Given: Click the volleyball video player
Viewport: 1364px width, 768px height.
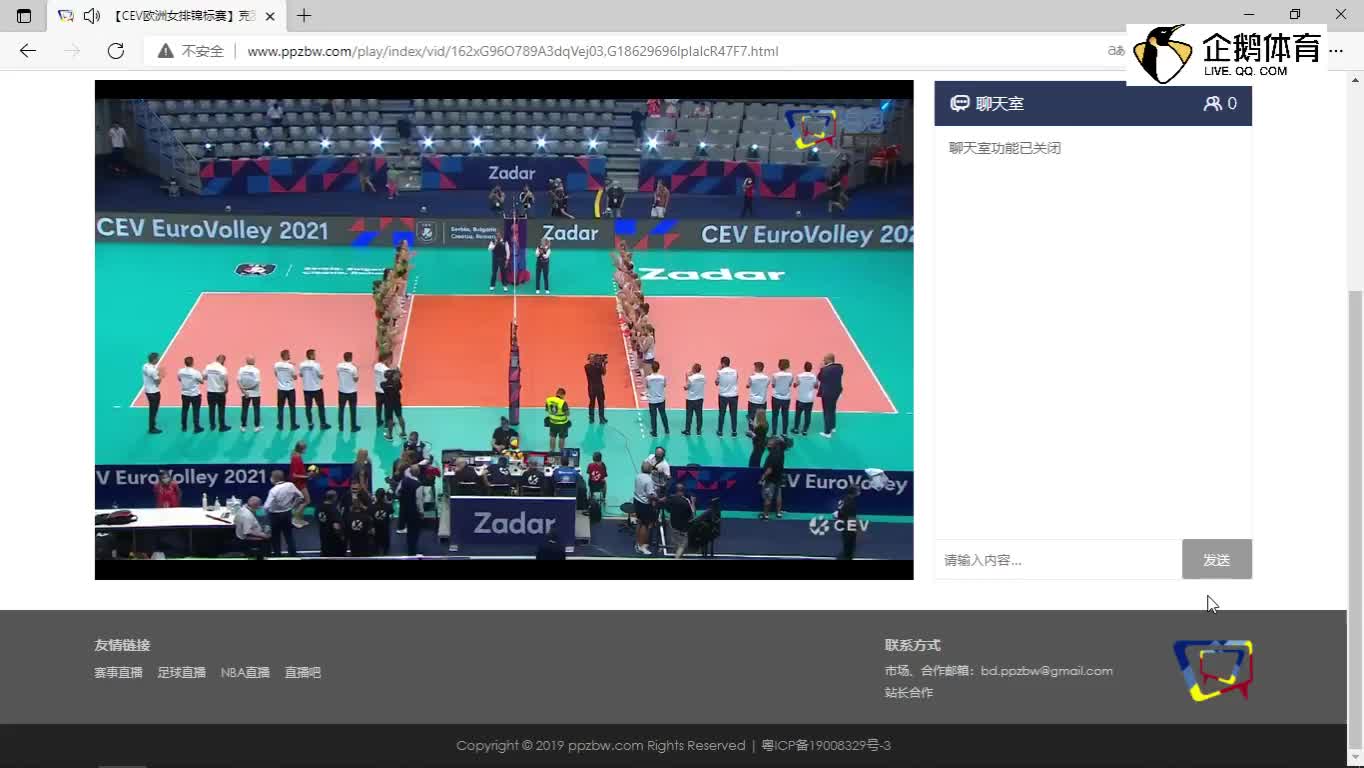Looking at the screenshot, I should click(504, 330).
